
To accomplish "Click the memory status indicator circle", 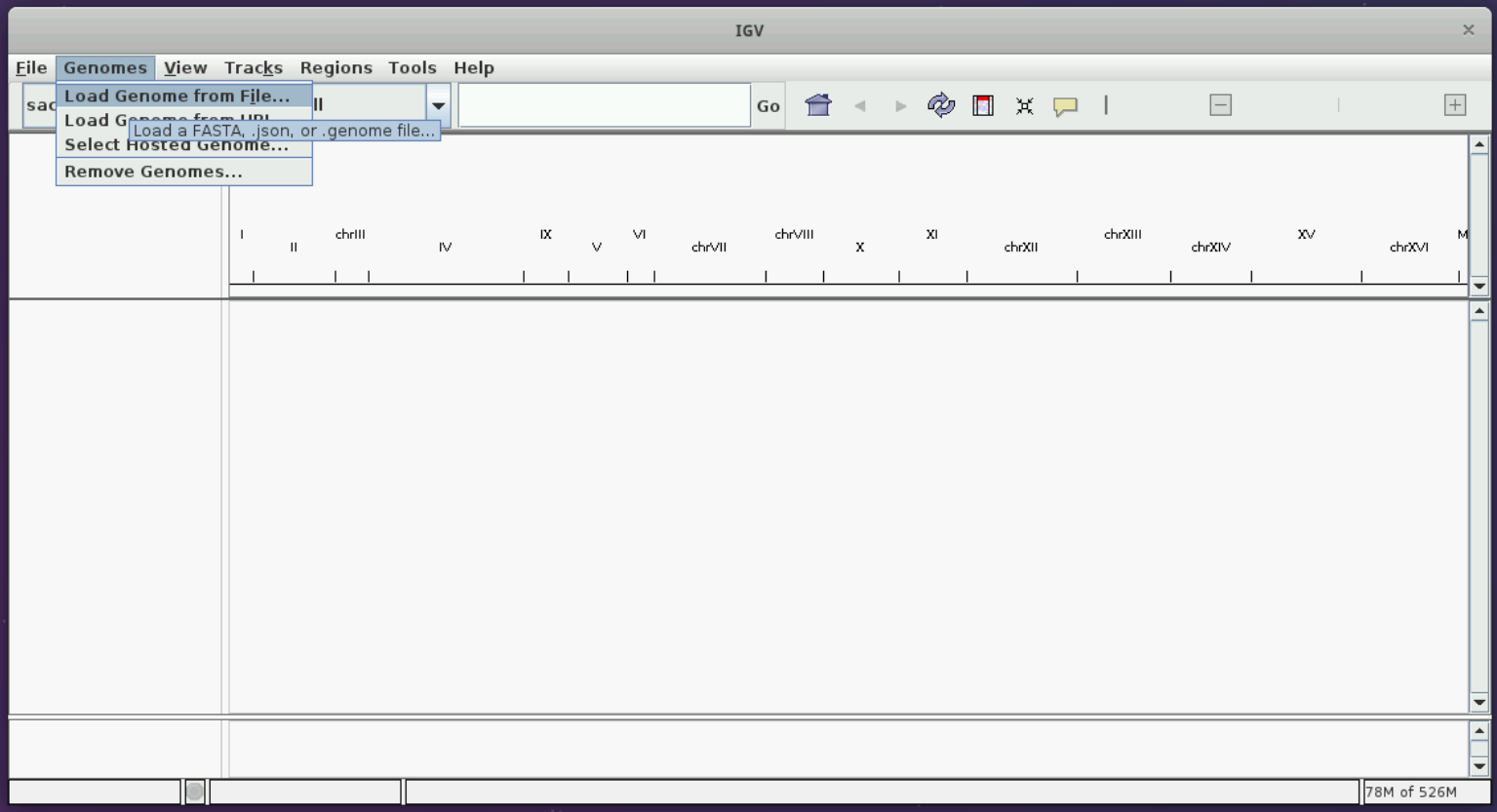I will [x=194, y=792].
